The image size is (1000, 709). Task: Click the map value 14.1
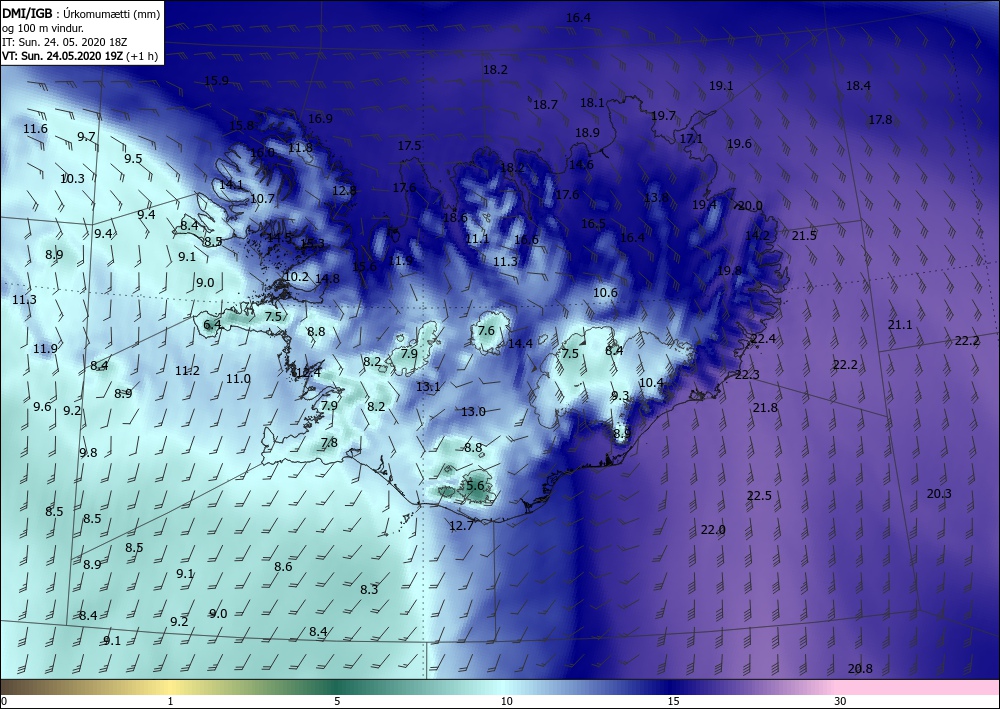click(x=230, y=184)
